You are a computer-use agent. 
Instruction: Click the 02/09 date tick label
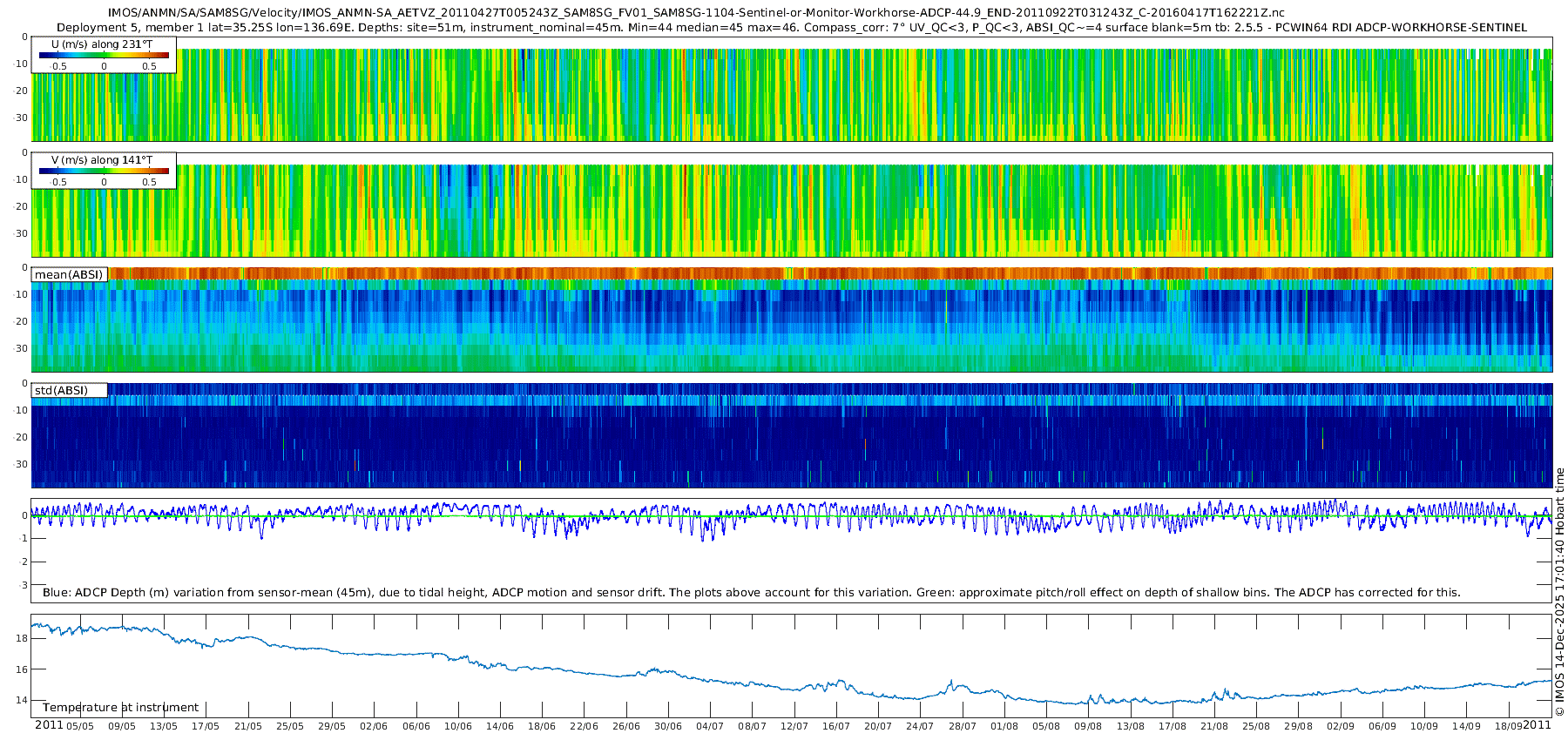1340,726
